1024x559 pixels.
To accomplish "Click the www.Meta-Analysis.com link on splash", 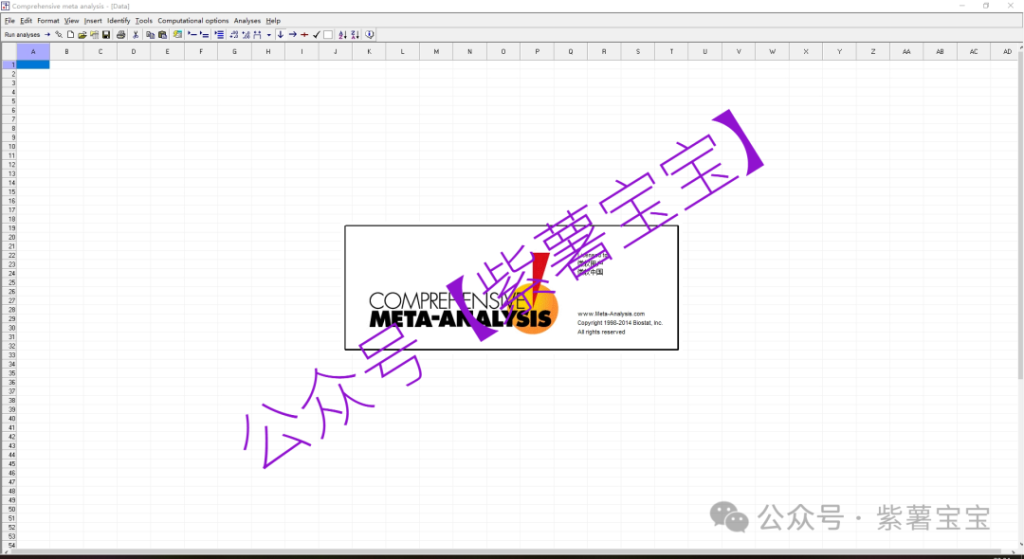I will click(x=611, y=314).
